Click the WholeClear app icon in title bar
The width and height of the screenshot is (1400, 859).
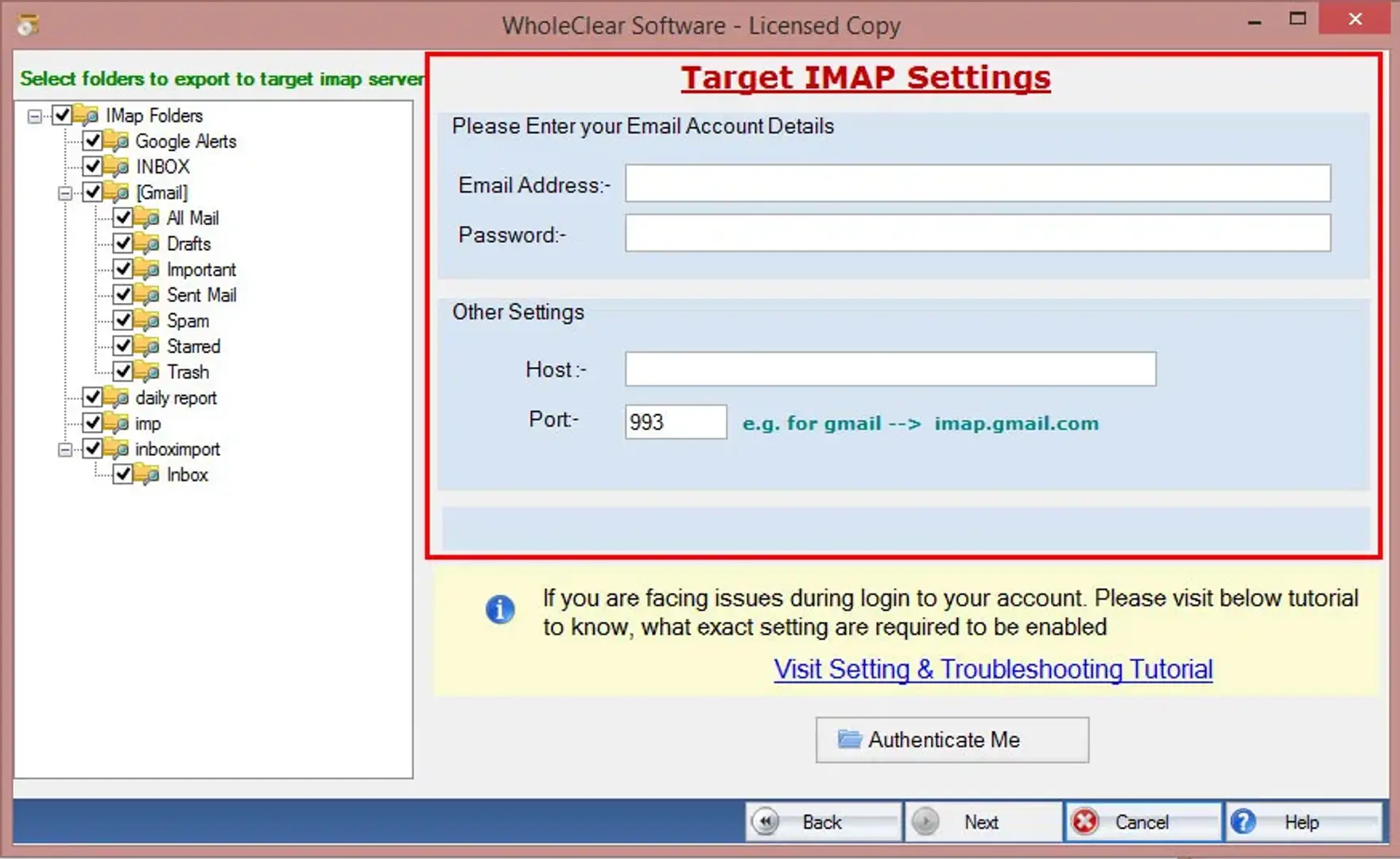tap(27, 25)
